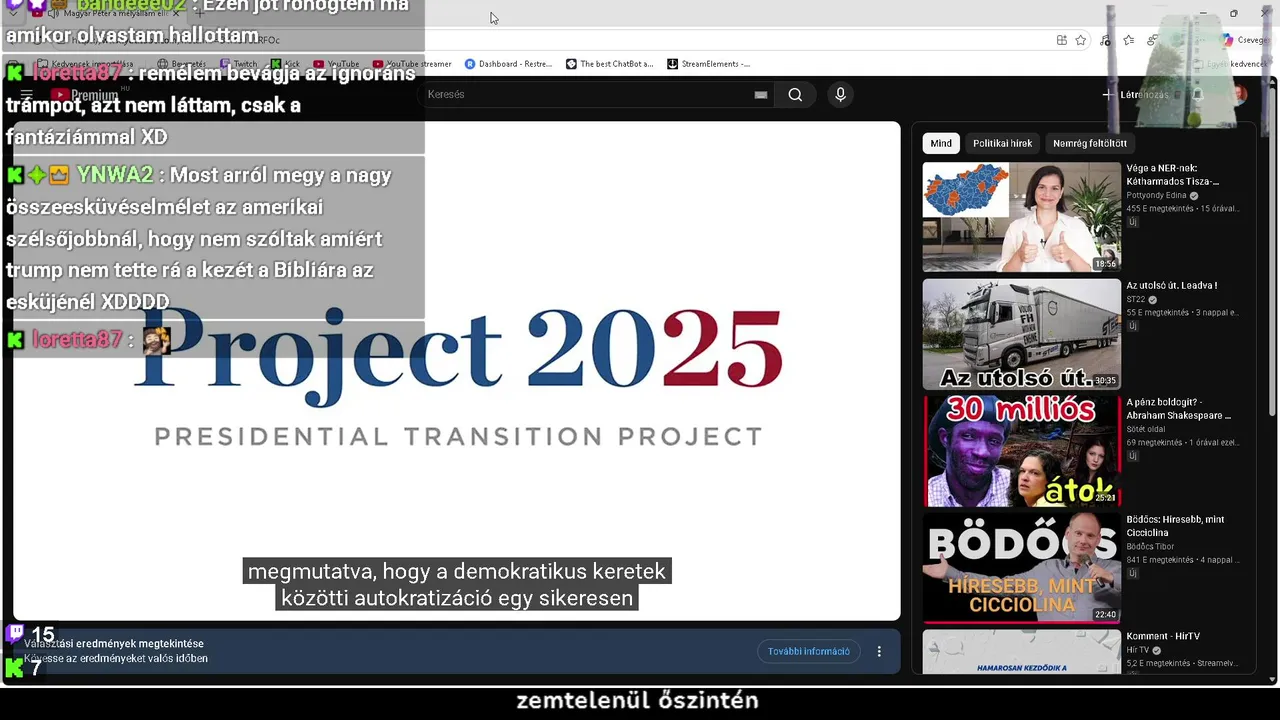Open Hír TV channel name
The height and width of the screenshot is (720, 1280).
click(x=1136, y=650)
